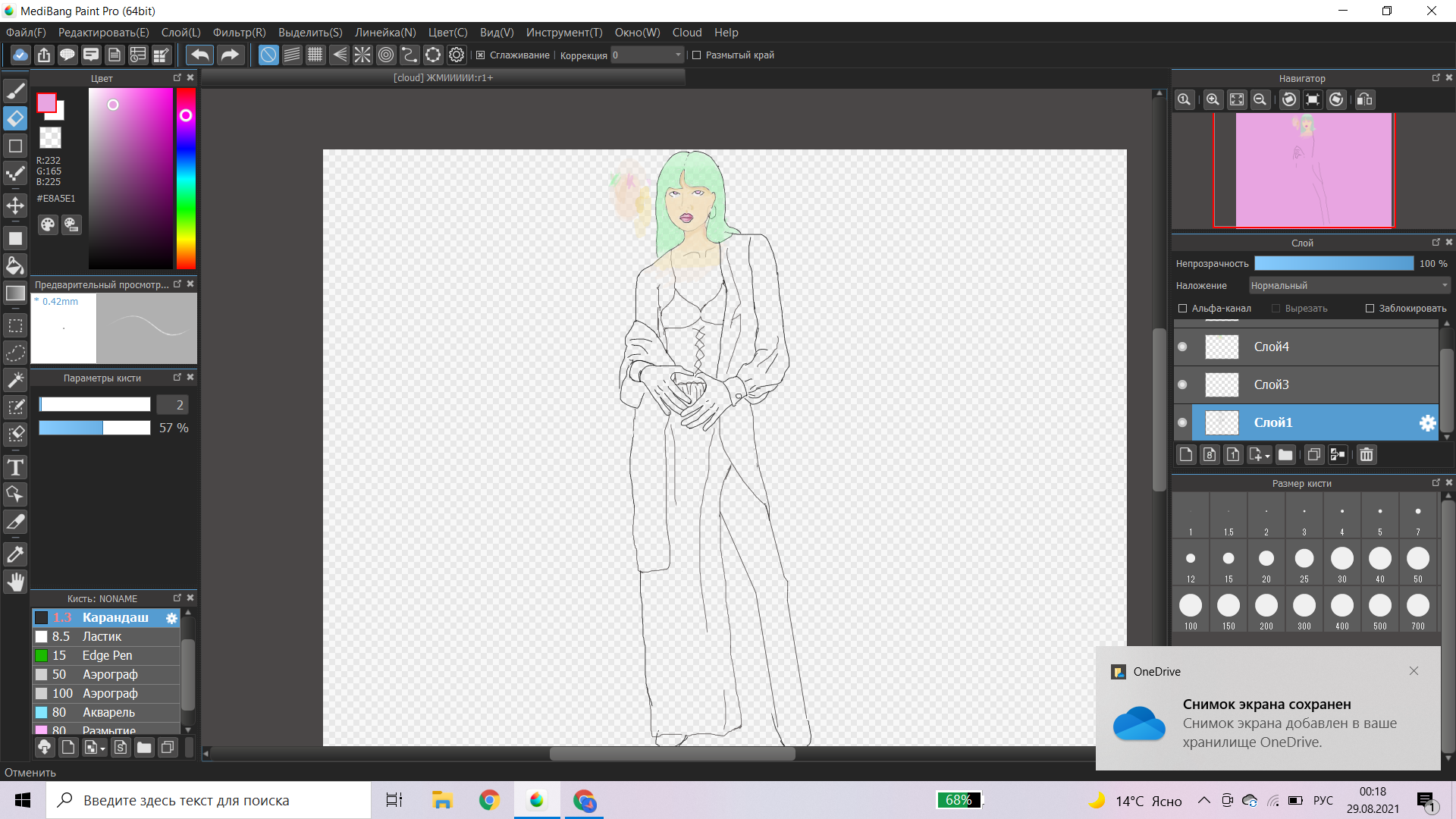
Task: Select the Eraser tool in left toolbar
Action: click(15, 118)
